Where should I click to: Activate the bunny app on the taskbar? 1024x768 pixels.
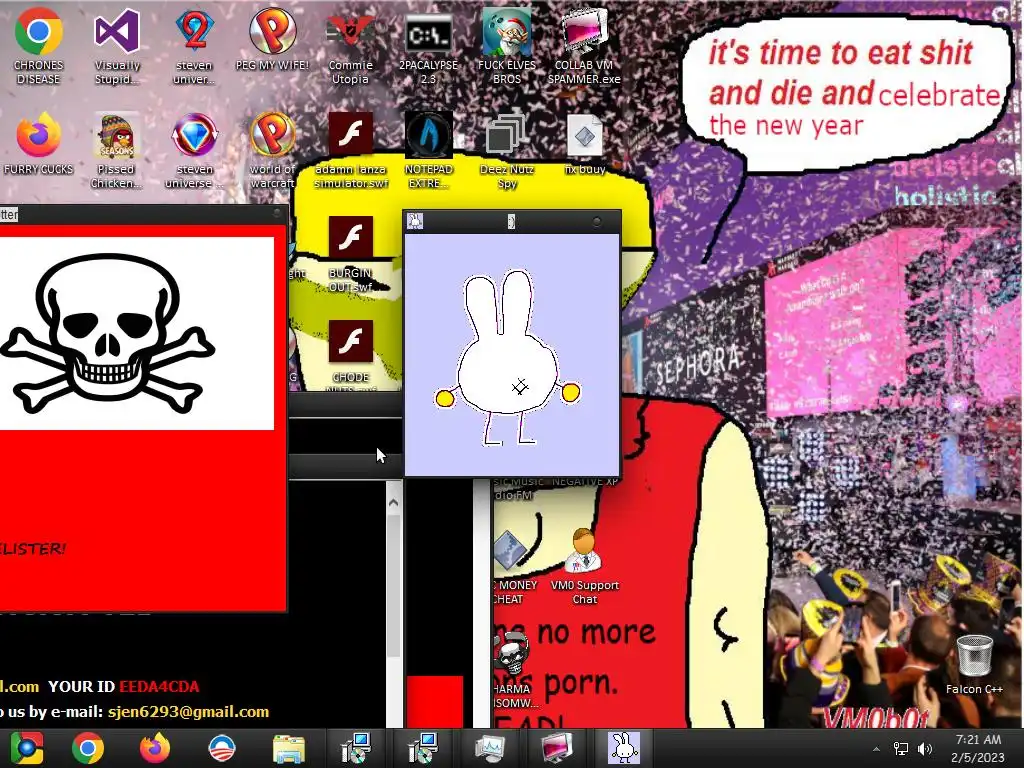624,748
